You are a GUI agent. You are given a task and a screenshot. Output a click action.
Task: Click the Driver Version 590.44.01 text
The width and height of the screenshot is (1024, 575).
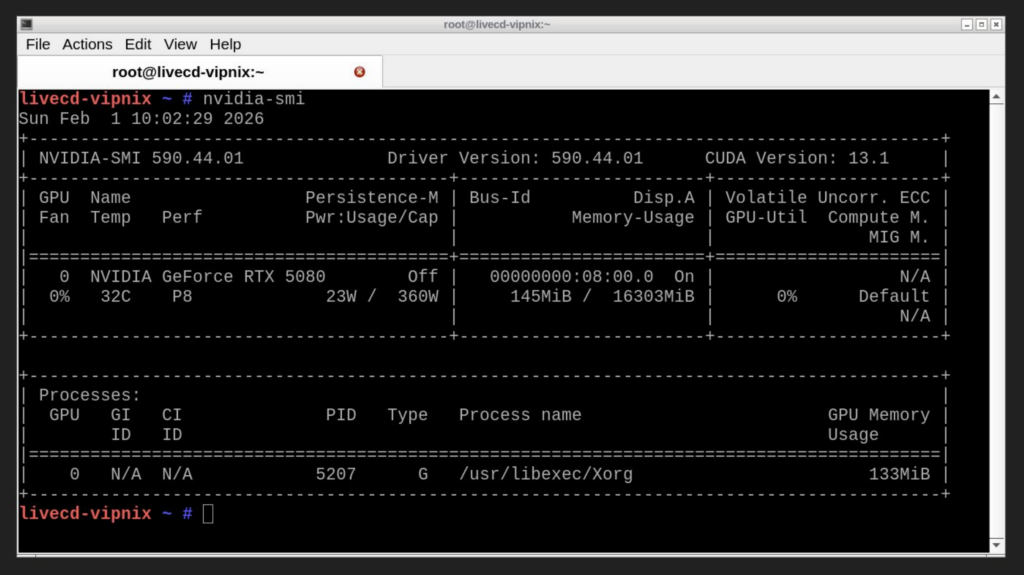coord(515,158)
